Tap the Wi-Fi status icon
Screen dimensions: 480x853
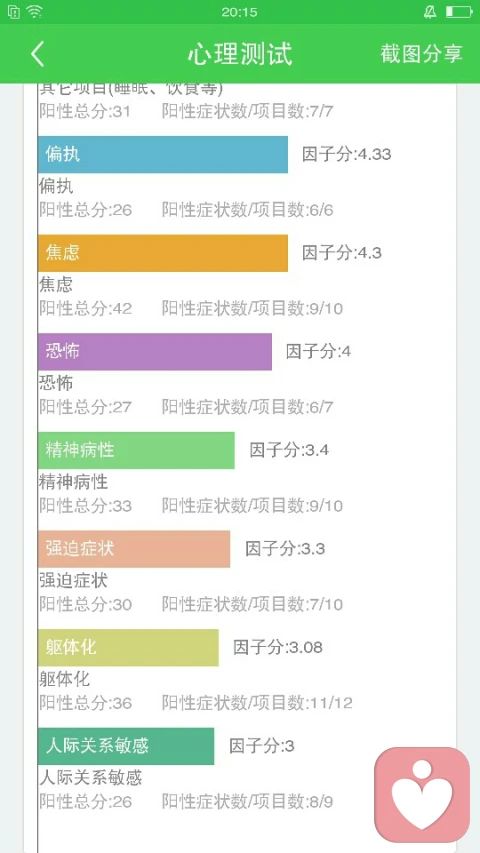tap(35, 12)
